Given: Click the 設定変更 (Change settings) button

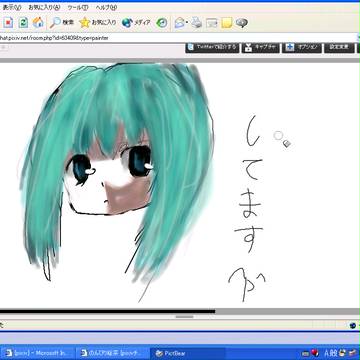Looking at the screenshot, I should [x=339, y=47].
